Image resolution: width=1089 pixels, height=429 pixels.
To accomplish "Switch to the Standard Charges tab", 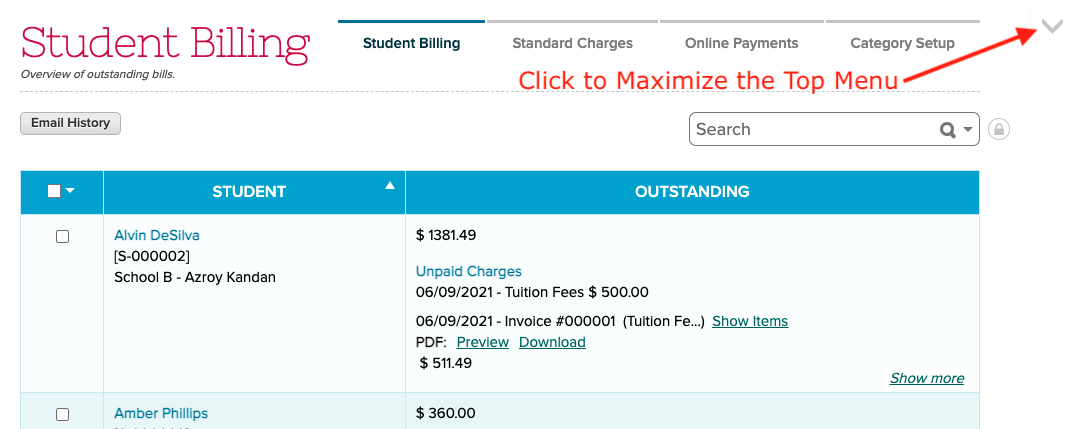I will coord(572,43).
